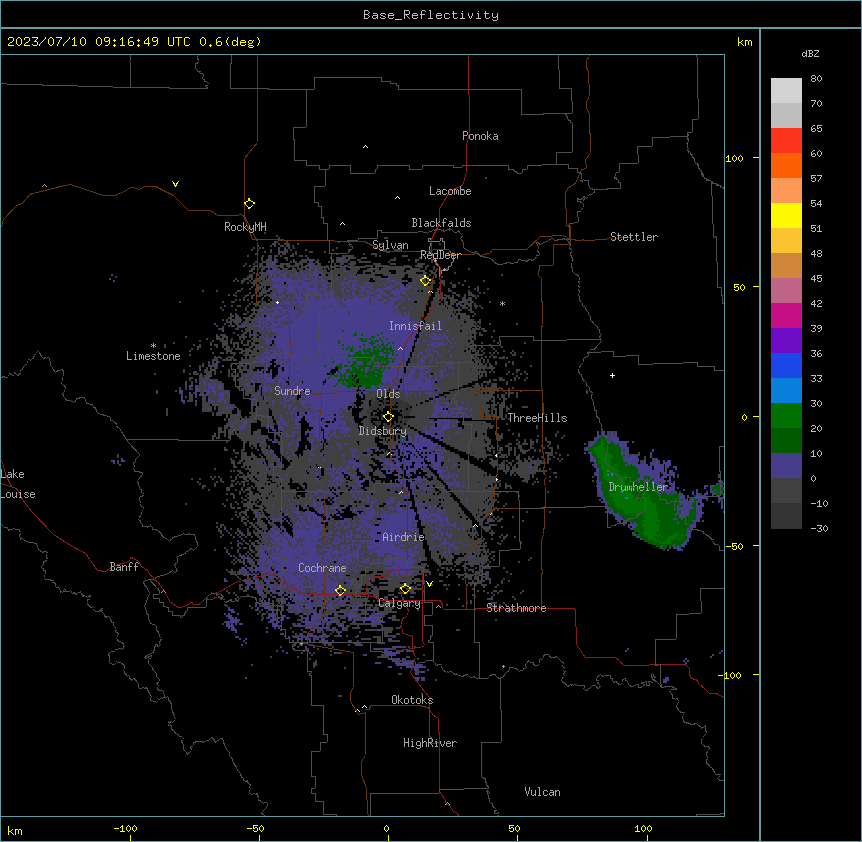The width and height of the screenshot is (862, 842).
Task: Click the white plus marker north of Drumheller
Action: pyautogui.click(x=612, y=375)
